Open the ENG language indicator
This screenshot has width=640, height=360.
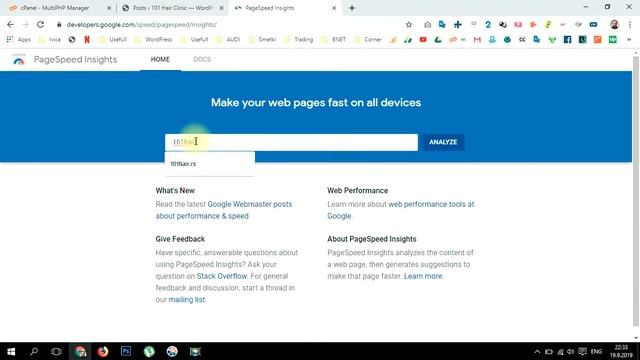(x=596, y=352)
